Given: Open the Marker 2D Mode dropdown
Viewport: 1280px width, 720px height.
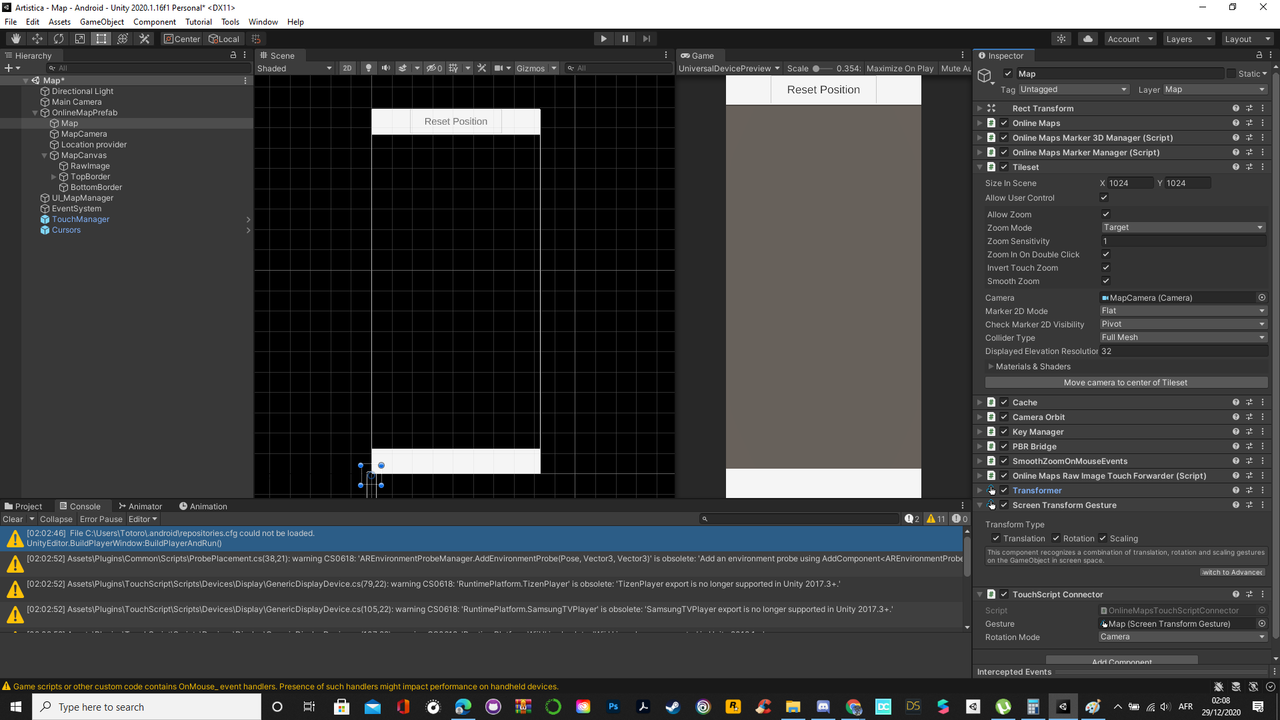Looking at the screenshot, I should (1183, 311).
